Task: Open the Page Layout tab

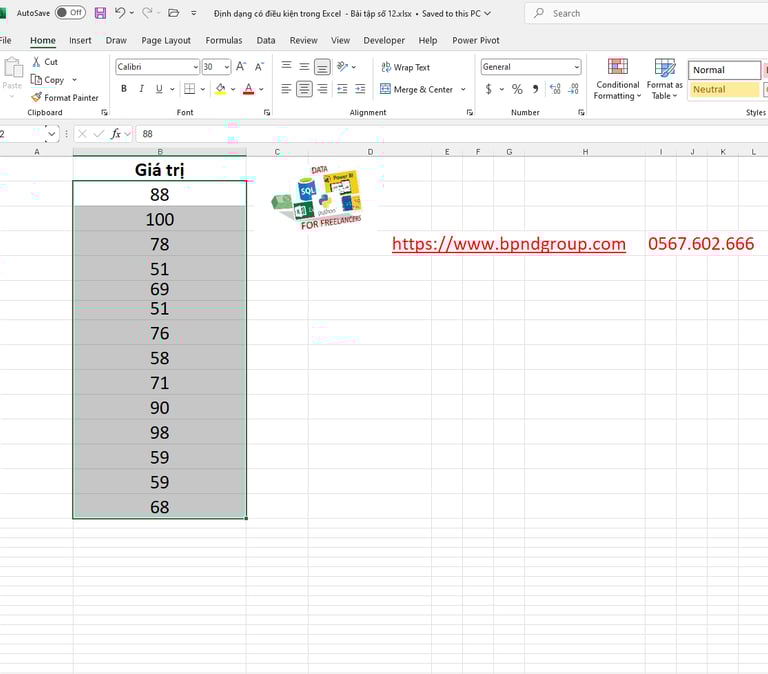Action: point(166,40)
